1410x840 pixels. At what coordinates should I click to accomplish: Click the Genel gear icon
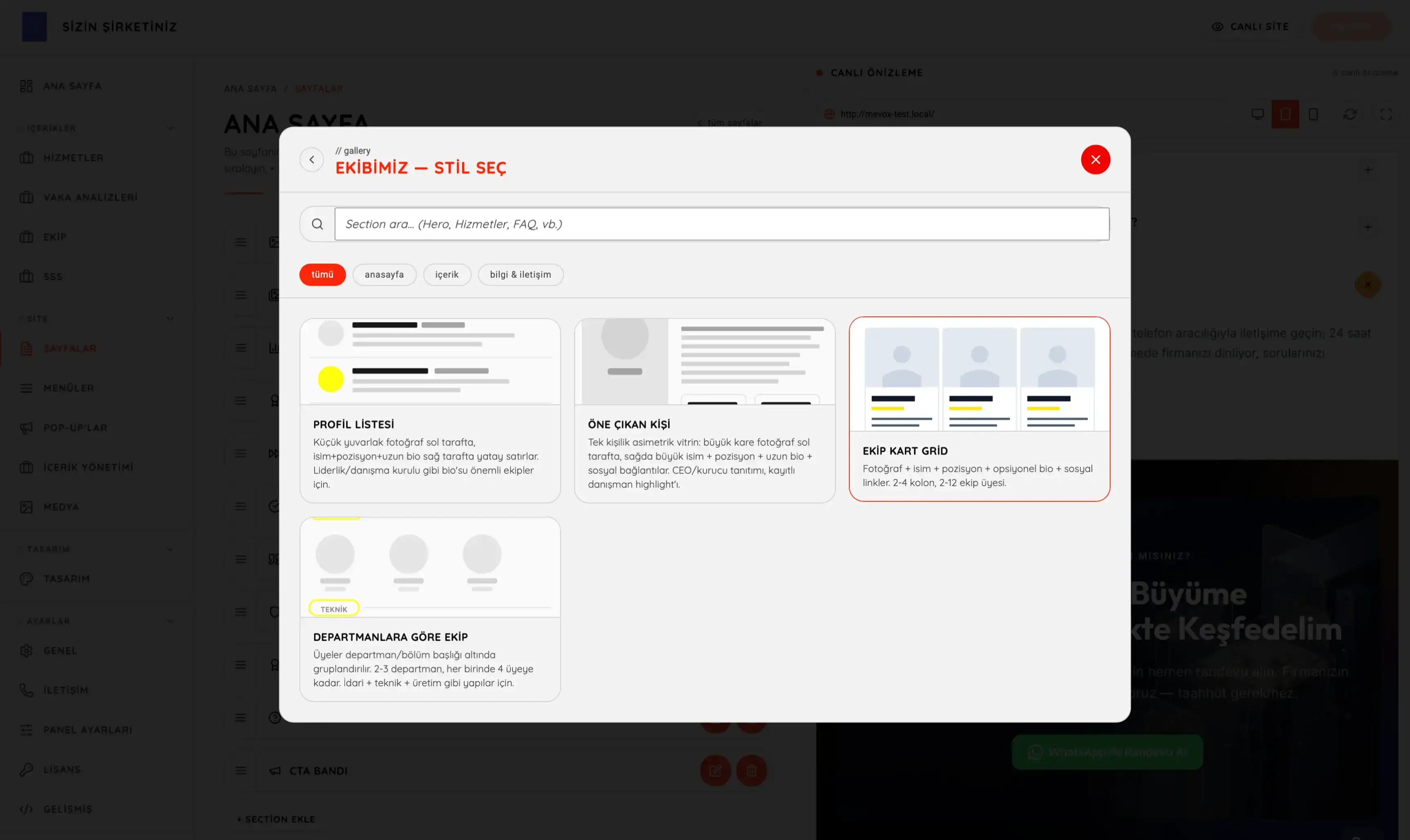(x=26, y=651)
